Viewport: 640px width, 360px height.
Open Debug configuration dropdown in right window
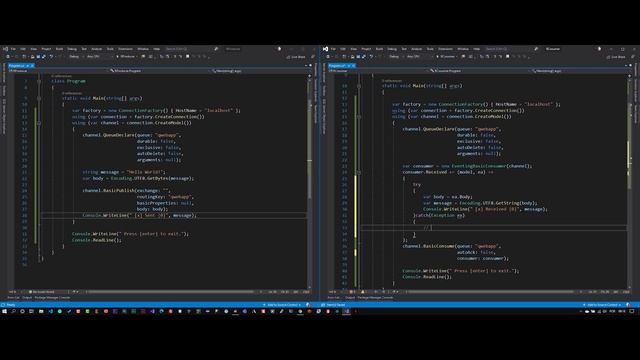pos(396,57)
